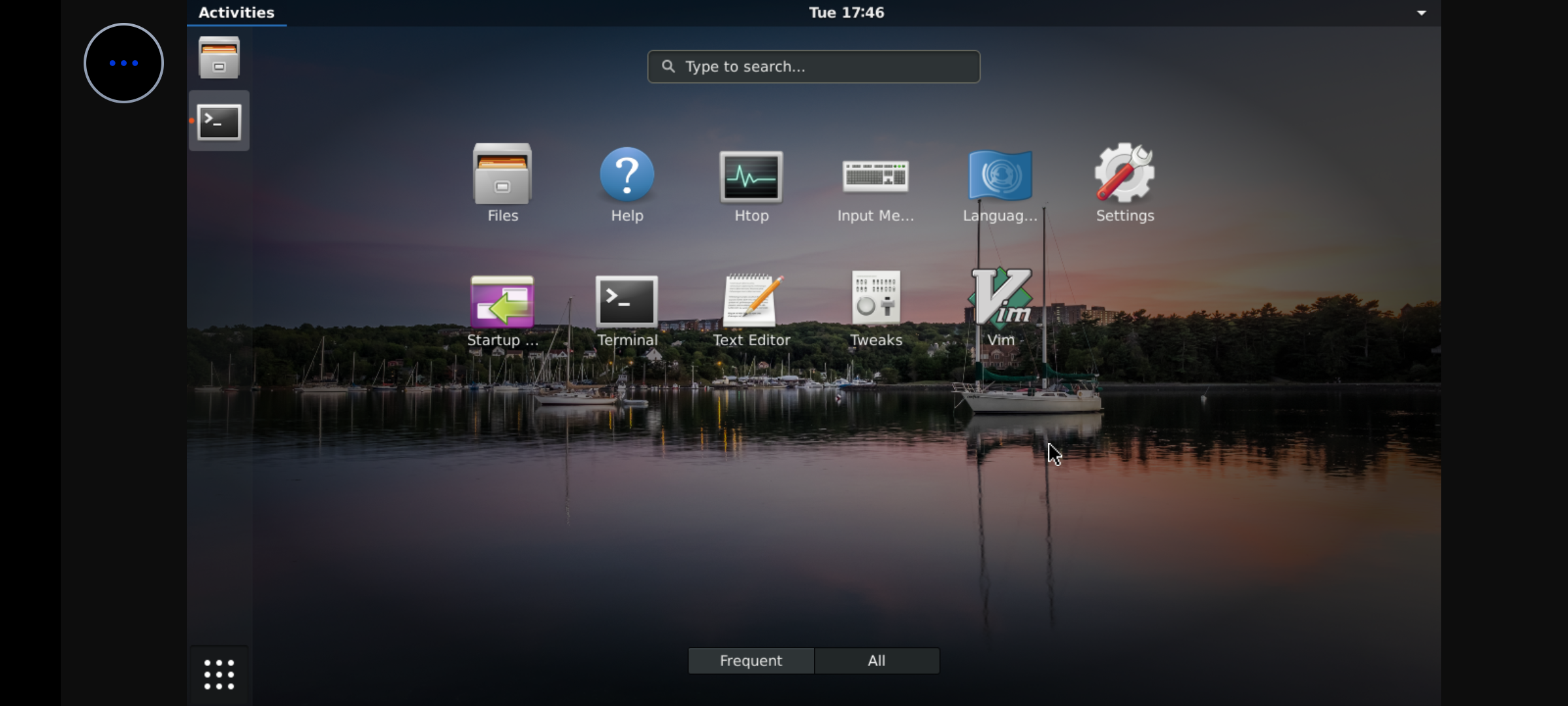Image resolution: width=1568 pixels, height=706 pixels.
Task: Select the running Terminal in the dock
Action: click(x=218, y=121)
